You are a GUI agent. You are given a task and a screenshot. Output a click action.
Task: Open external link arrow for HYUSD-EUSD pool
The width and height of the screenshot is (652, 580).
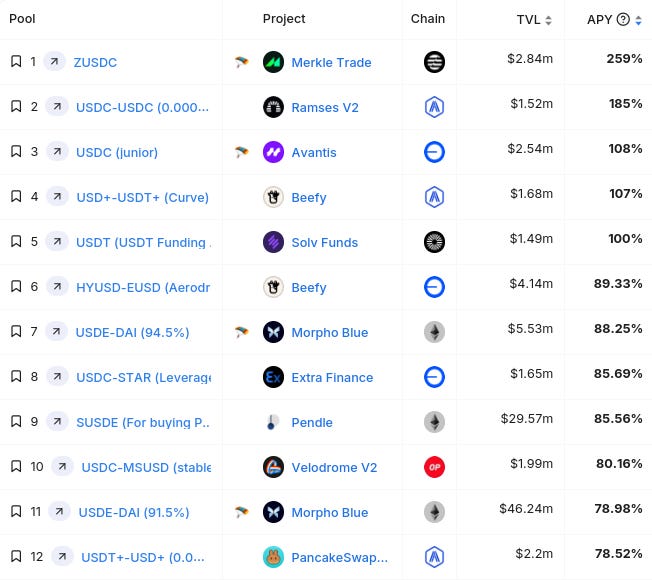pos(57,286)
